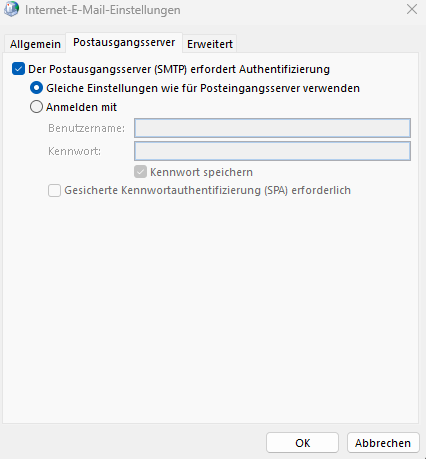Click the label Der Postausgangsserver (SMTP) erfordert Authentifizierung
The height and width of the screenshot is (459, 426).
click(x=179, y=69)
